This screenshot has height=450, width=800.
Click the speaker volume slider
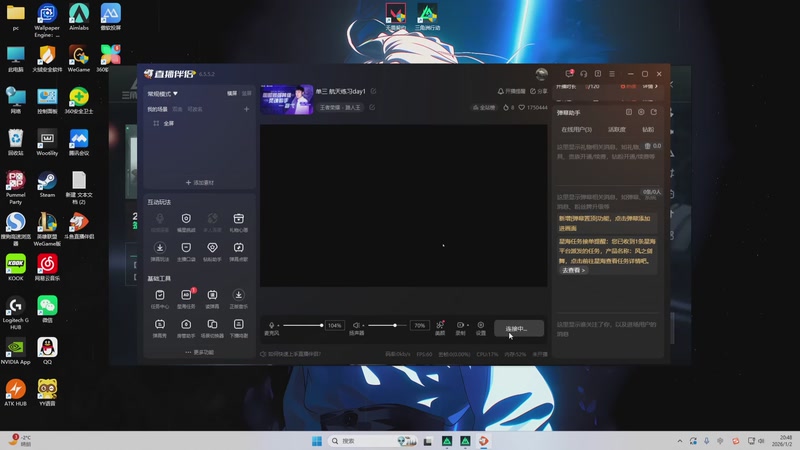(x=387, y=325)
